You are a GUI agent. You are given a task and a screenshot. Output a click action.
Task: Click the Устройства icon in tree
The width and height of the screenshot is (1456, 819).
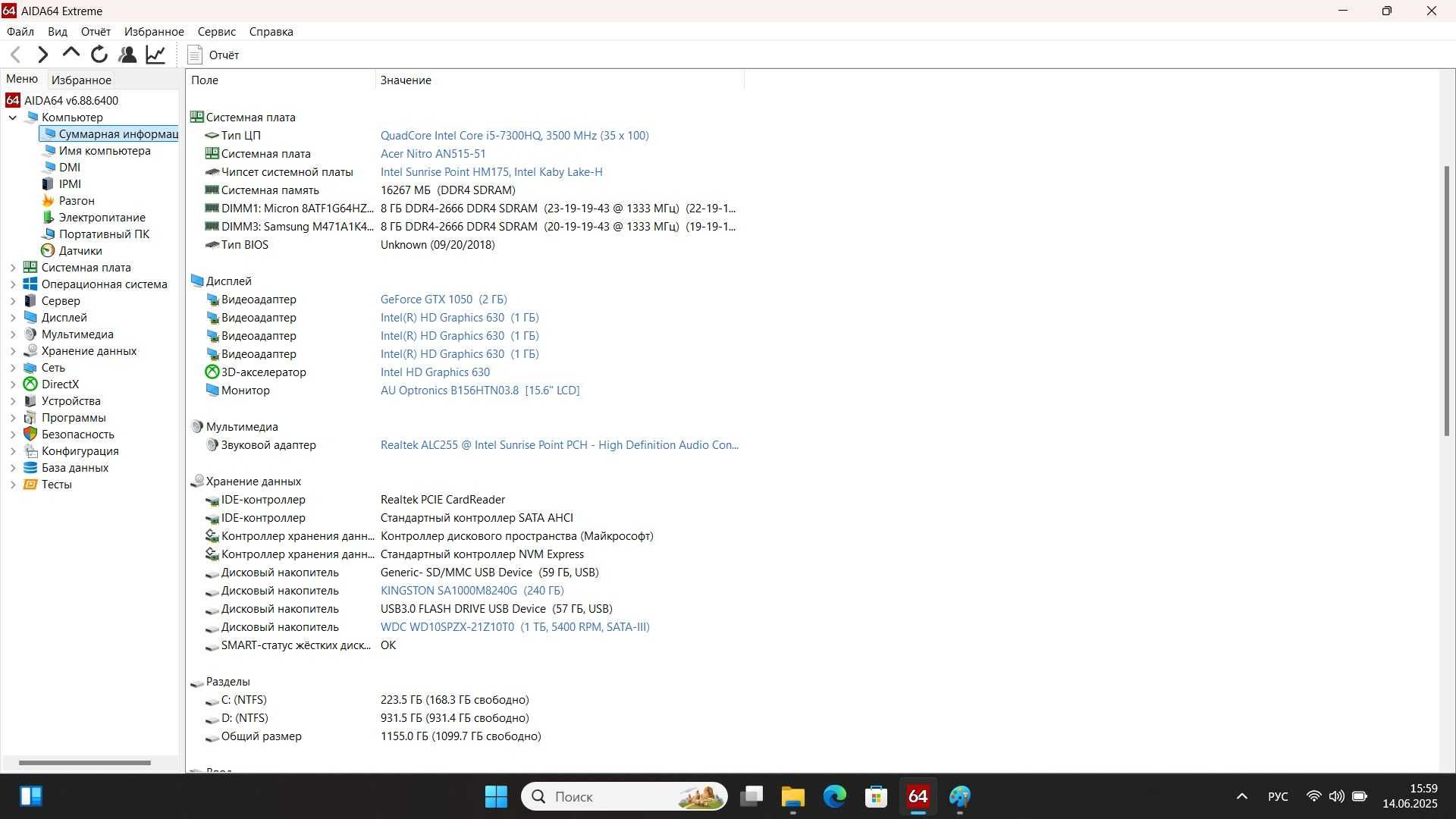[30, 401]
